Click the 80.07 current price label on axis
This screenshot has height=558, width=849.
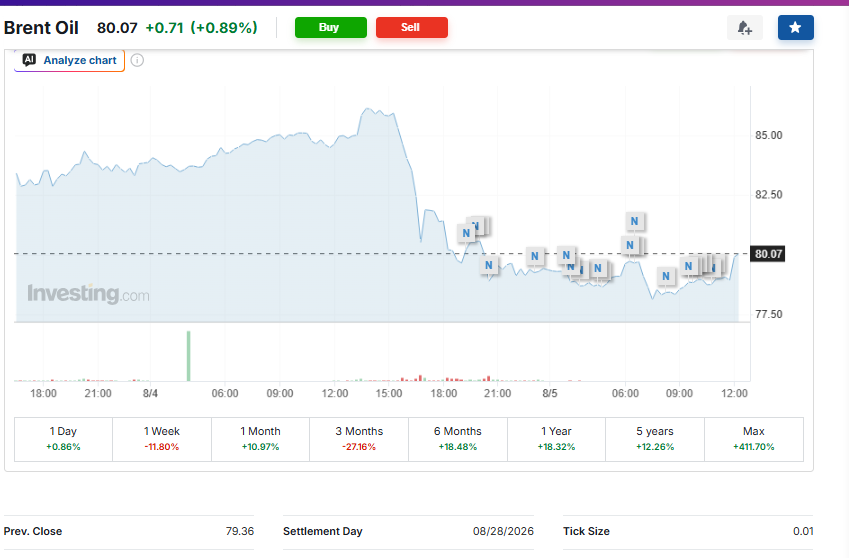[x=768, y=254]
